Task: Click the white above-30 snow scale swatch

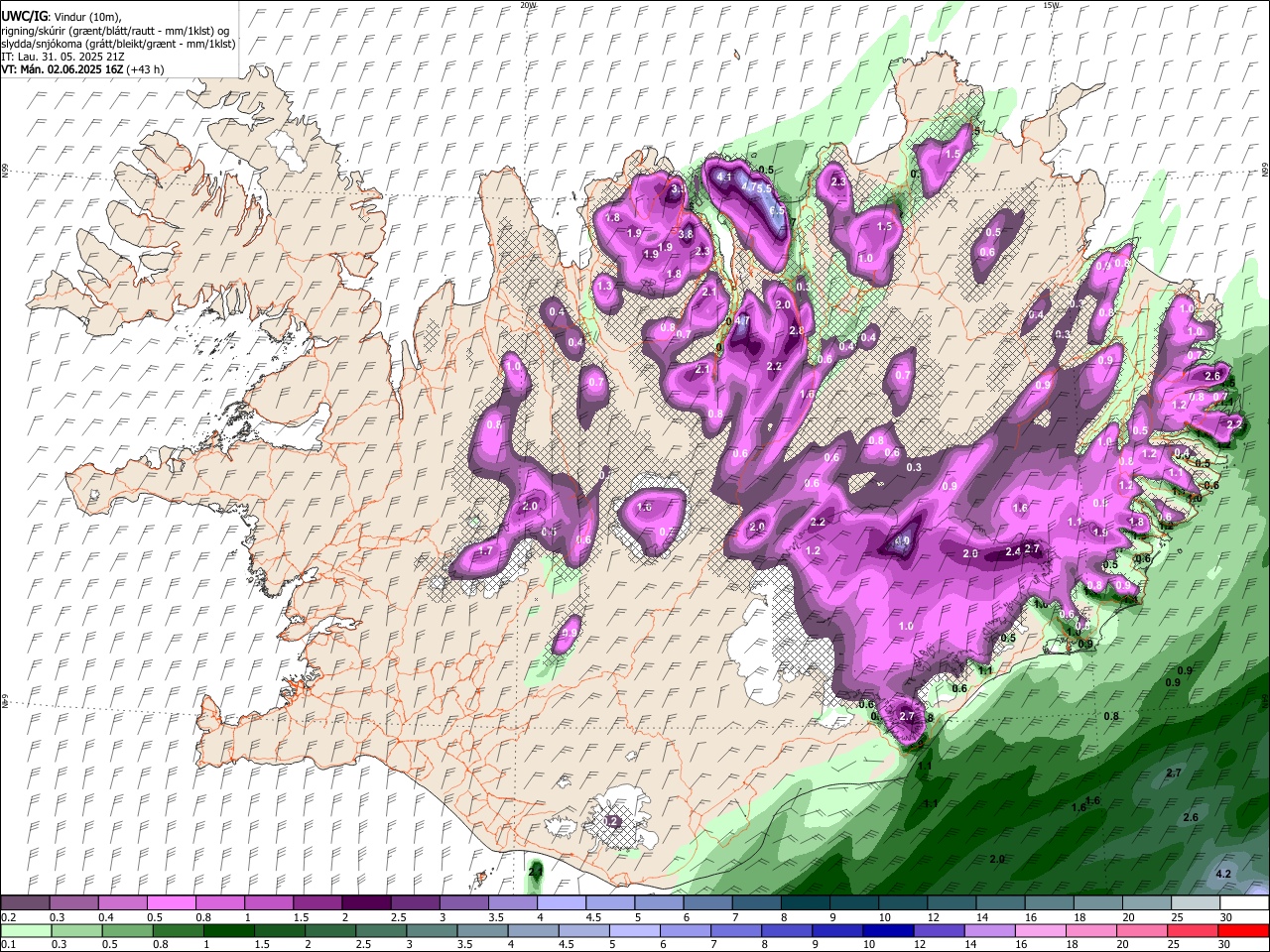Action: (1243, 903)
